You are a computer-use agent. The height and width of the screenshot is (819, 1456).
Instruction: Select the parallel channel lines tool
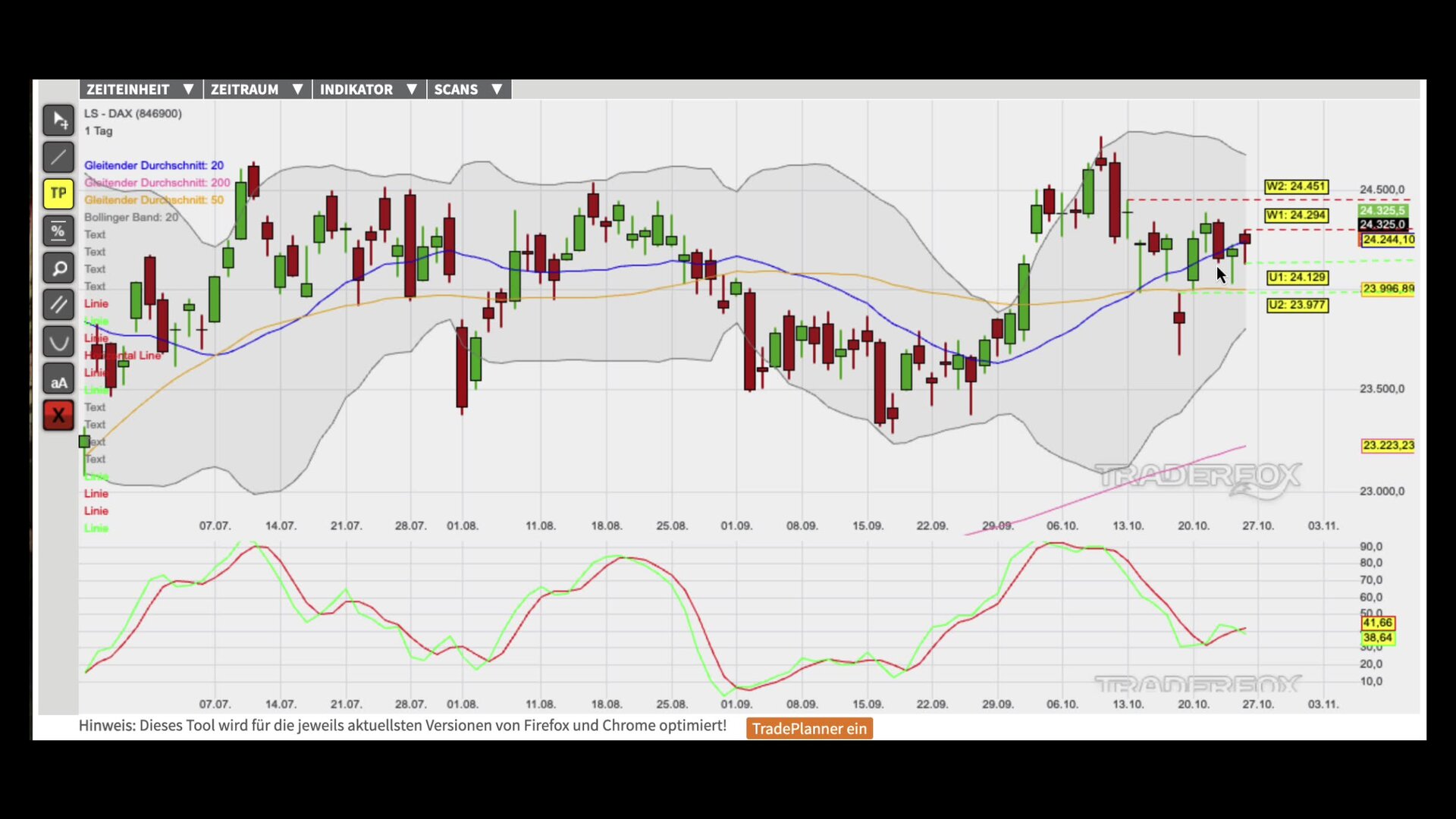[x=58, y=305]
